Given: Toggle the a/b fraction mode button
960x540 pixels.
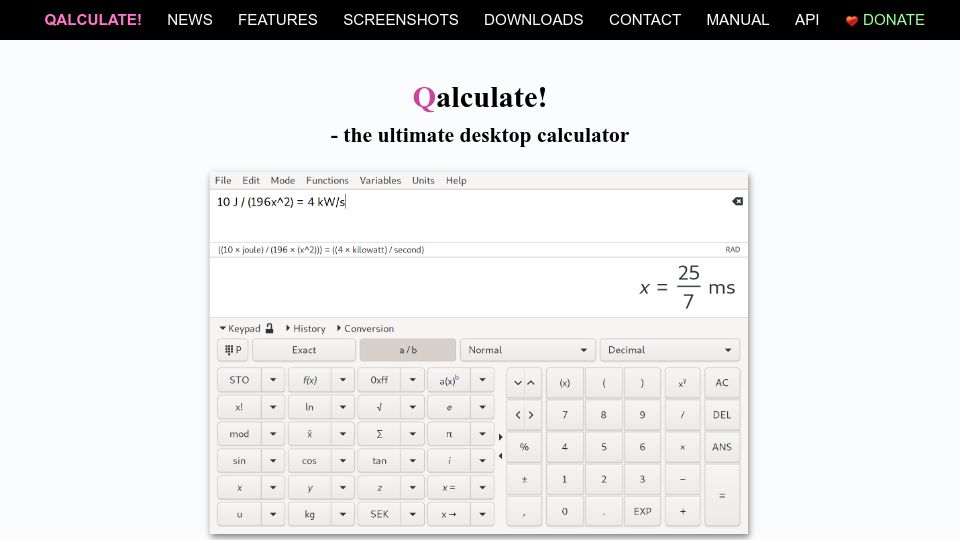Looking at the screenshot, I should tap(408, 350).
